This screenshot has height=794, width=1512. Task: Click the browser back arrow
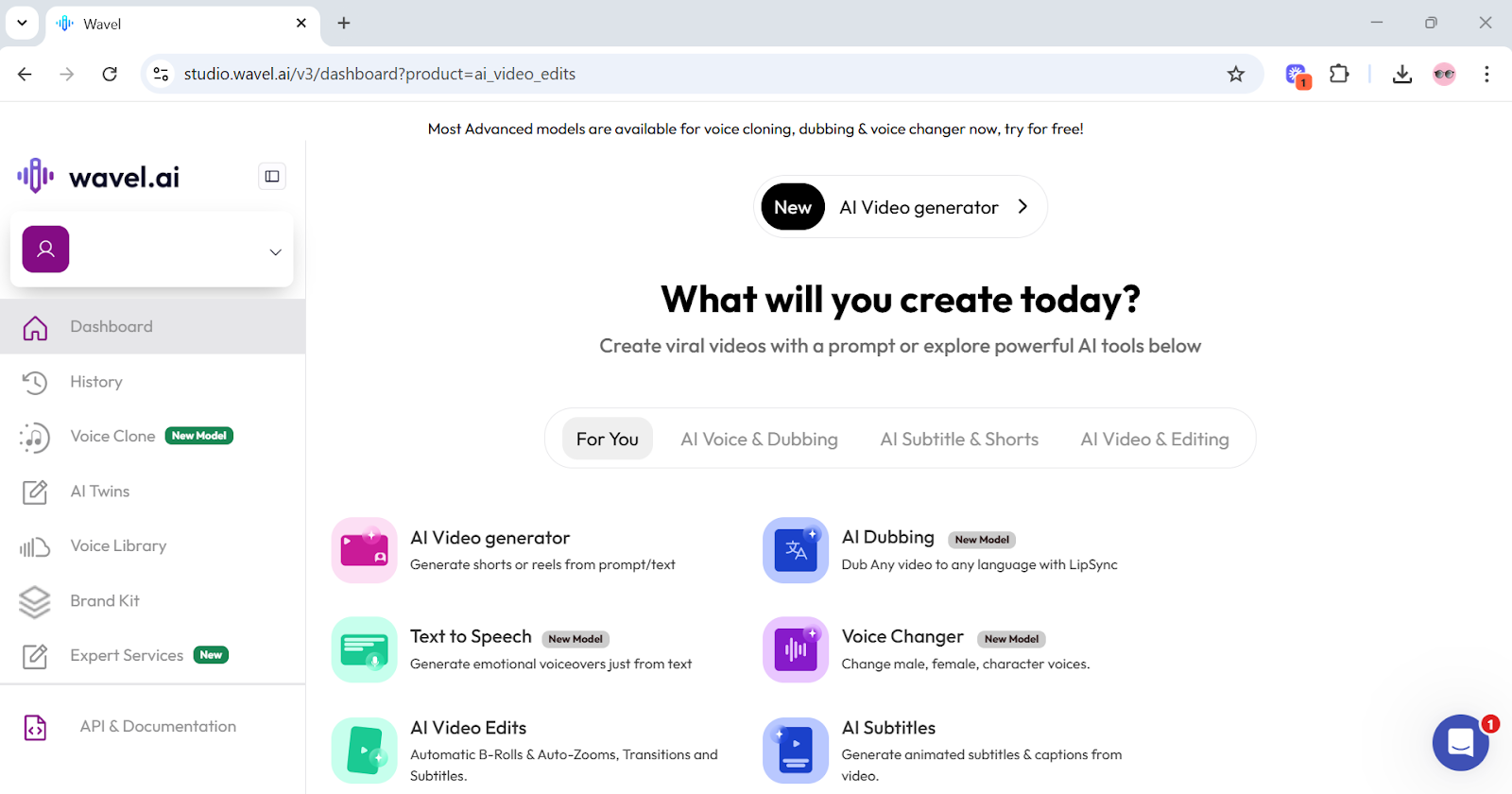[25, 74]
